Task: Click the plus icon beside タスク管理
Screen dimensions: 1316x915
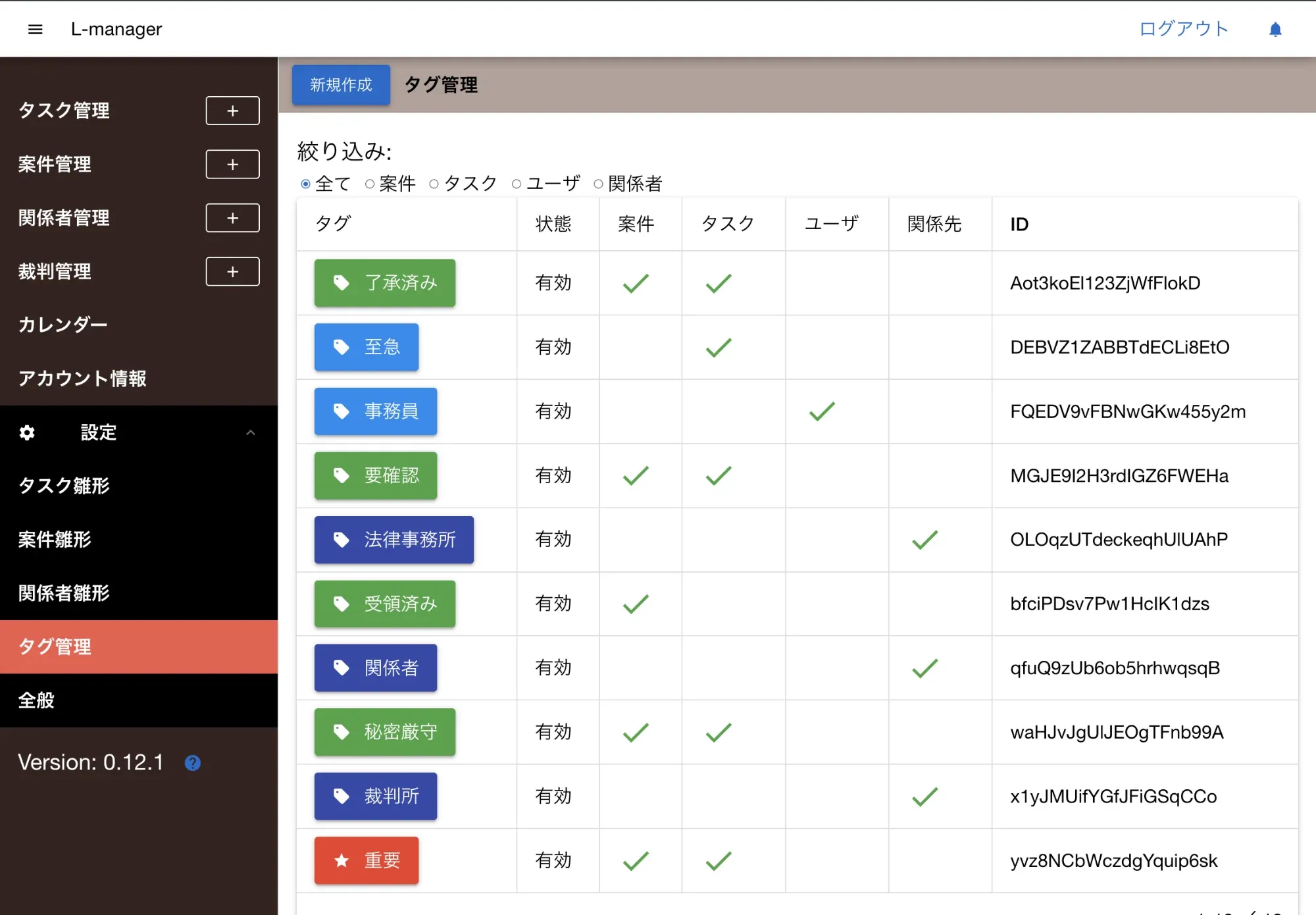Action: (x=232, y=111)
